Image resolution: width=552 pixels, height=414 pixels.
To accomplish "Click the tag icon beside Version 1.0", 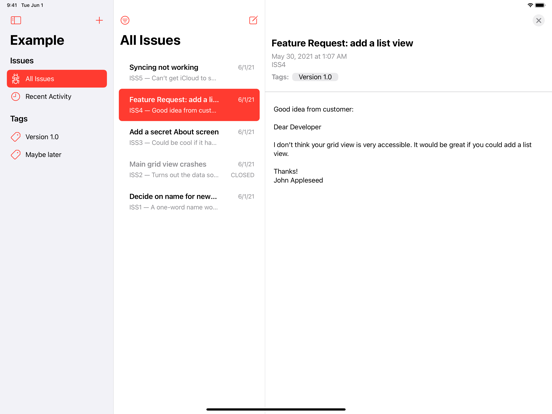I will [15, 137].
